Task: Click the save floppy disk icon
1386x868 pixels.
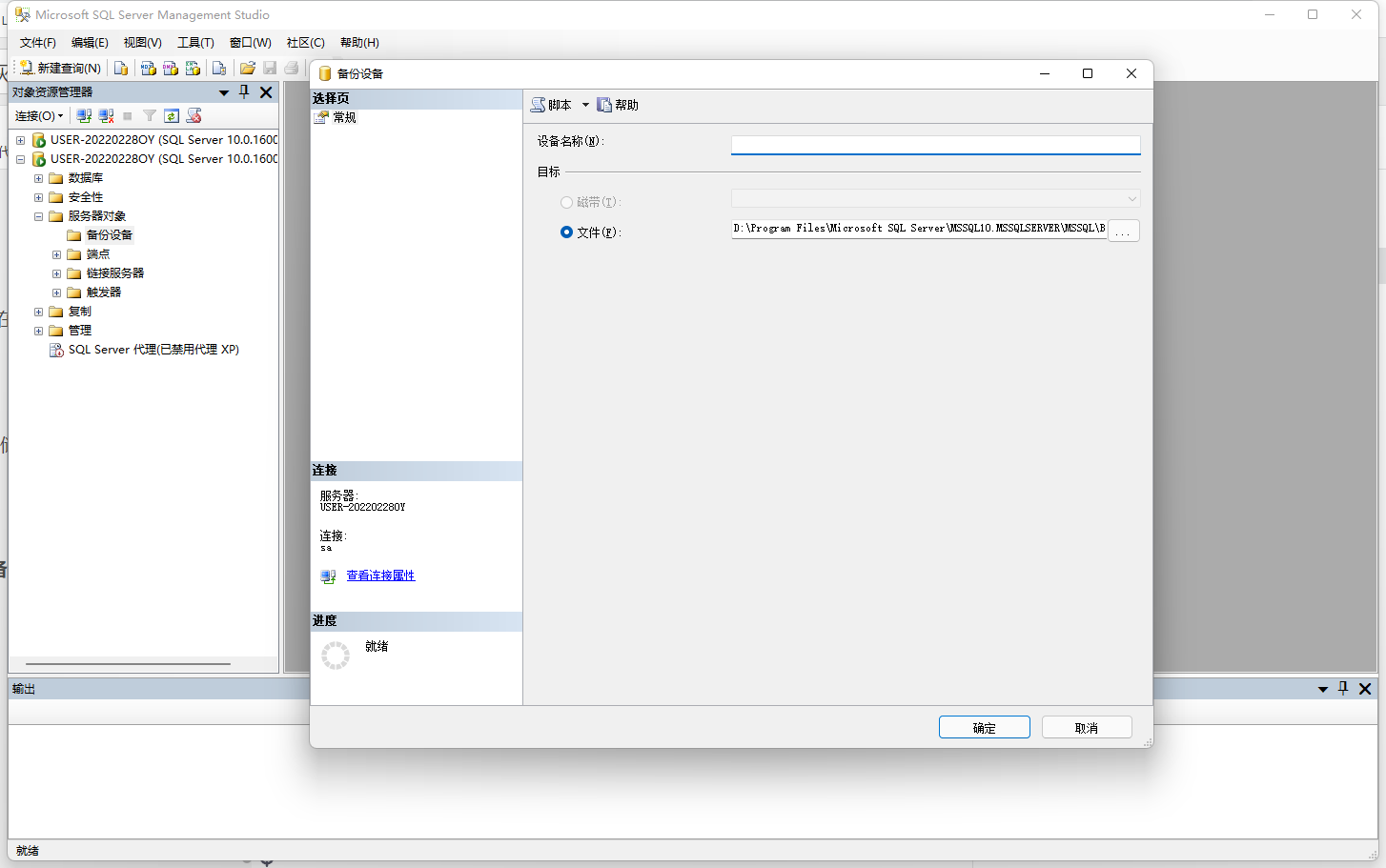Action: [270, 68]
